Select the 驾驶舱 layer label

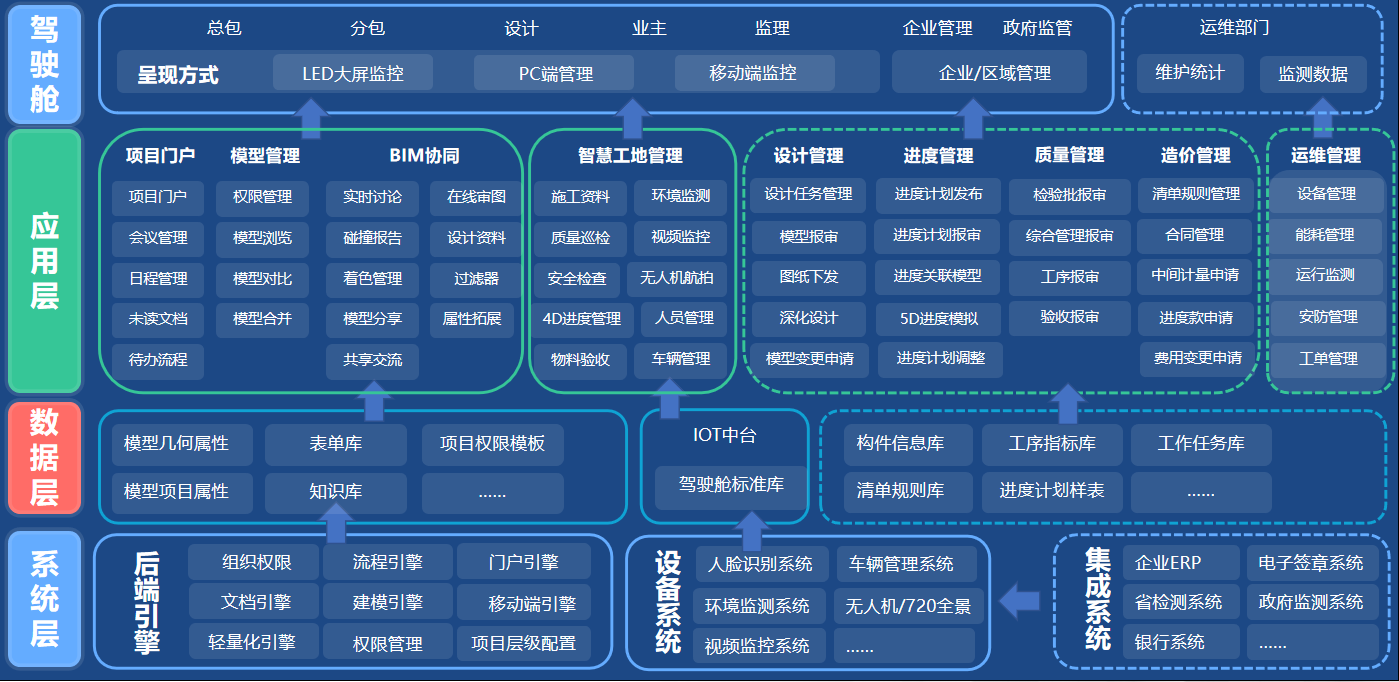pyautogui.click(x=44, y=63)
